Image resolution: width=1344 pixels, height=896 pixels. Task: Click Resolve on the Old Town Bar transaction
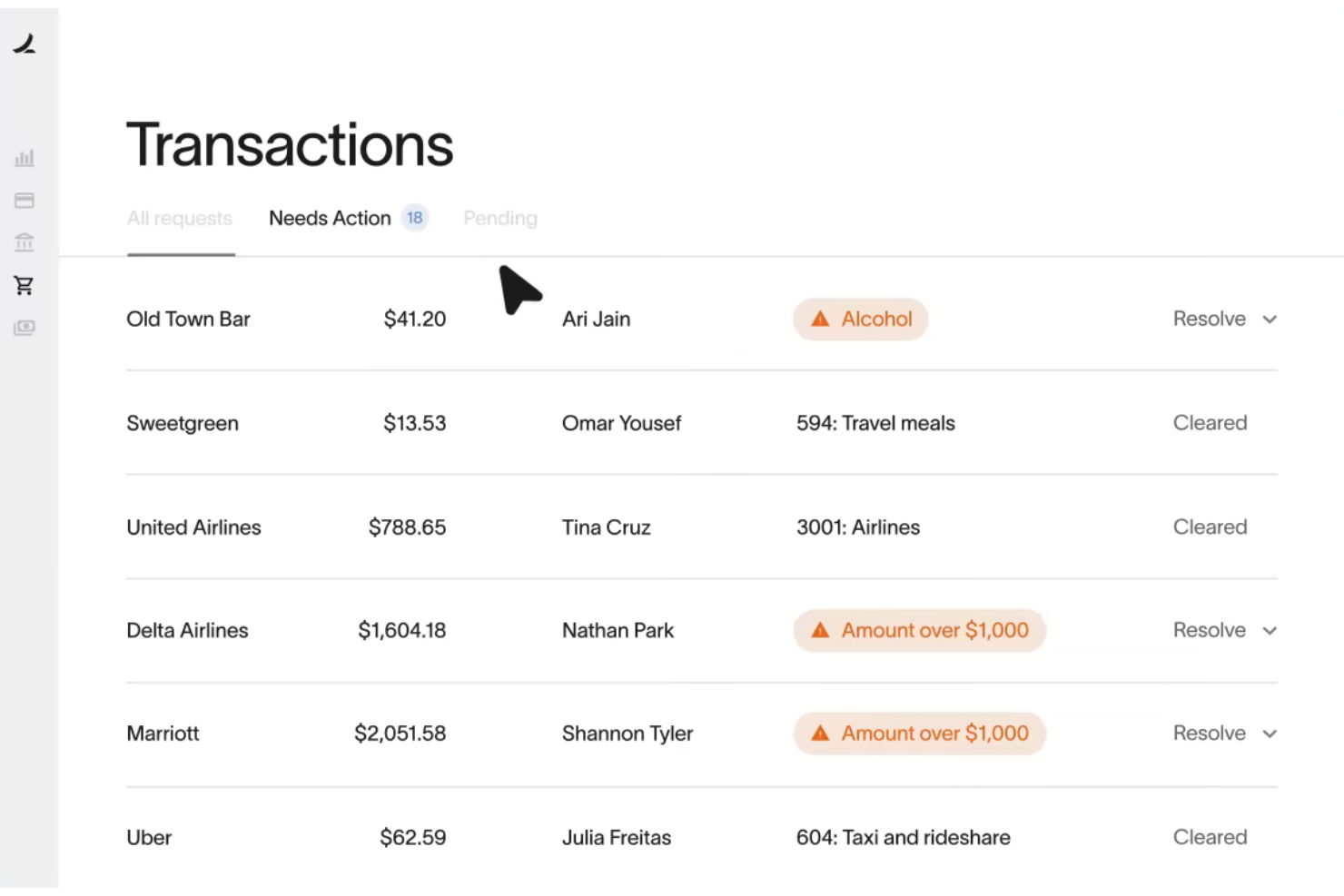point(1210,319)
